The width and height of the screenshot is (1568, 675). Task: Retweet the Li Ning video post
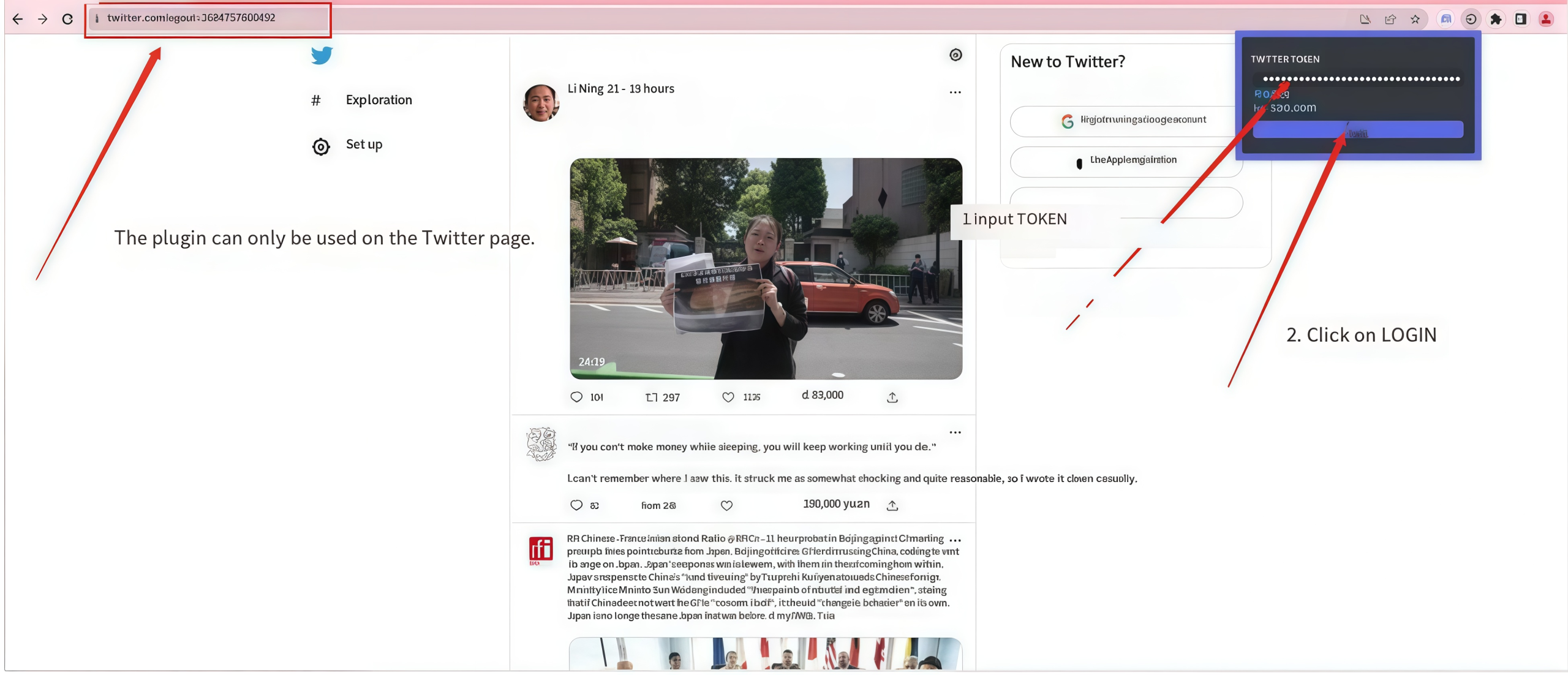[652, 397]
